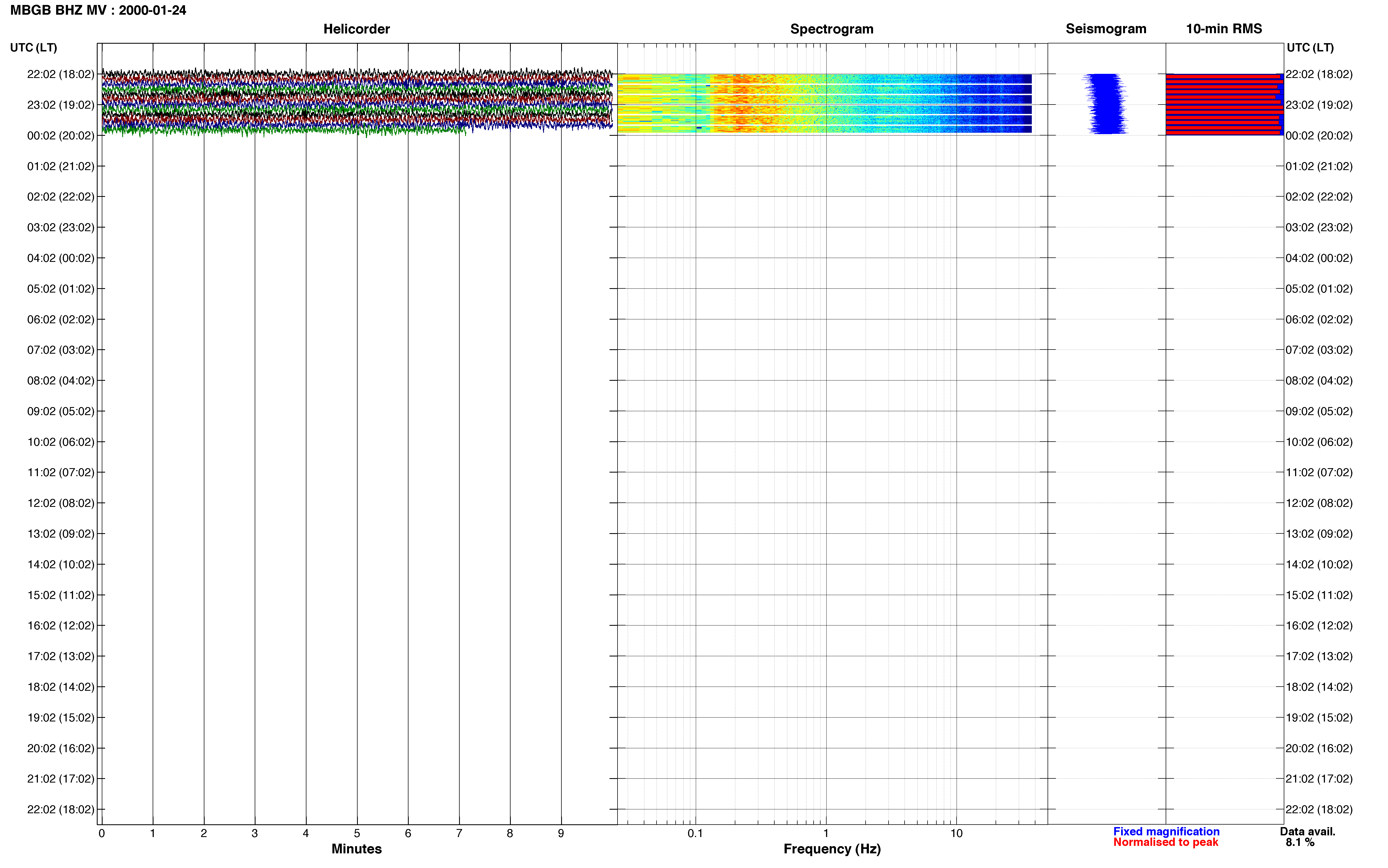The height and width of the screenshot is (868, 1388).
Task: Click the blue 'Fixed magnification' legend text
Action: [x=1166, y=831]
